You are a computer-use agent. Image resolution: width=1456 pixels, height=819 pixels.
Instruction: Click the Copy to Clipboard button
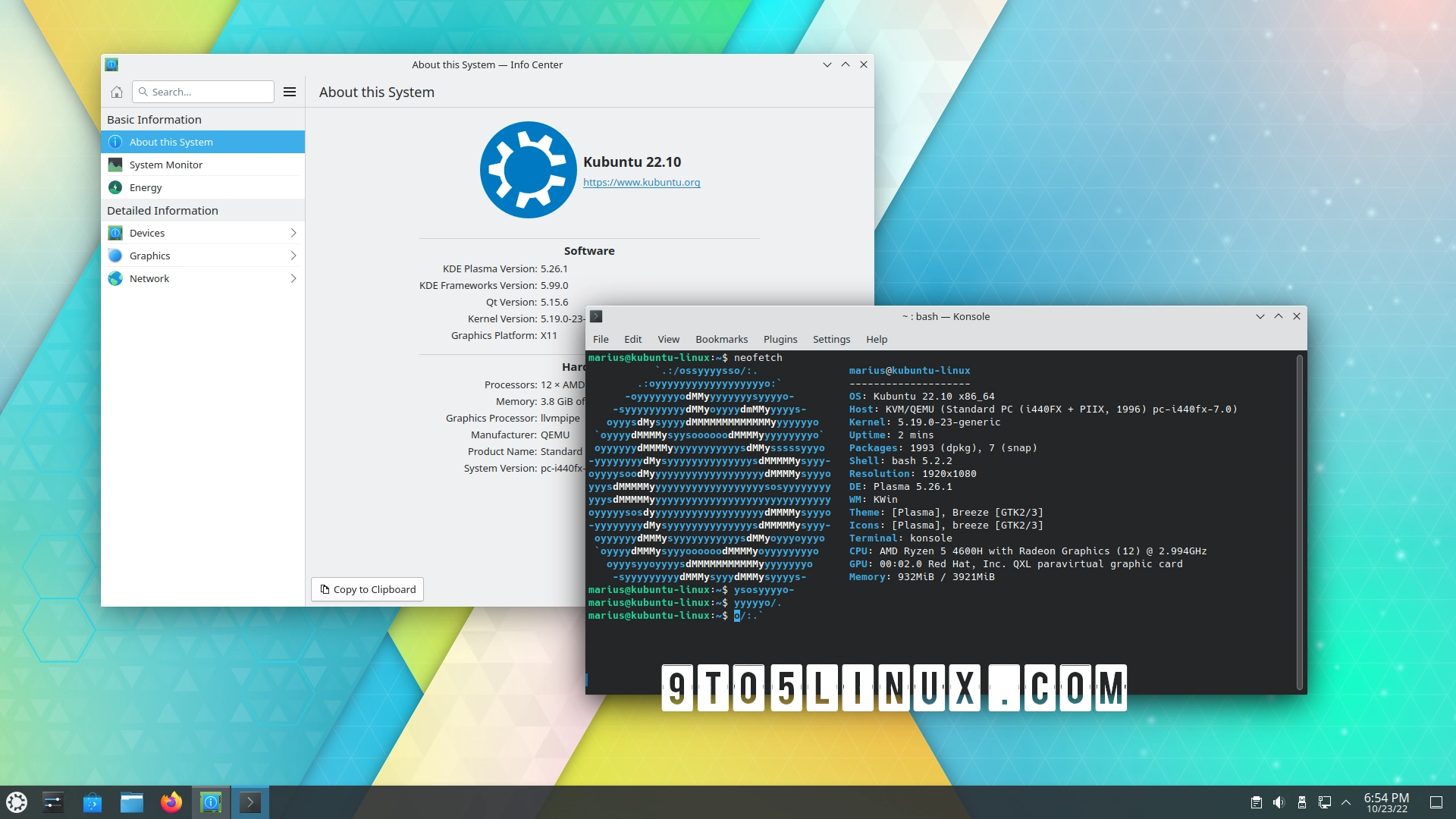367,589
